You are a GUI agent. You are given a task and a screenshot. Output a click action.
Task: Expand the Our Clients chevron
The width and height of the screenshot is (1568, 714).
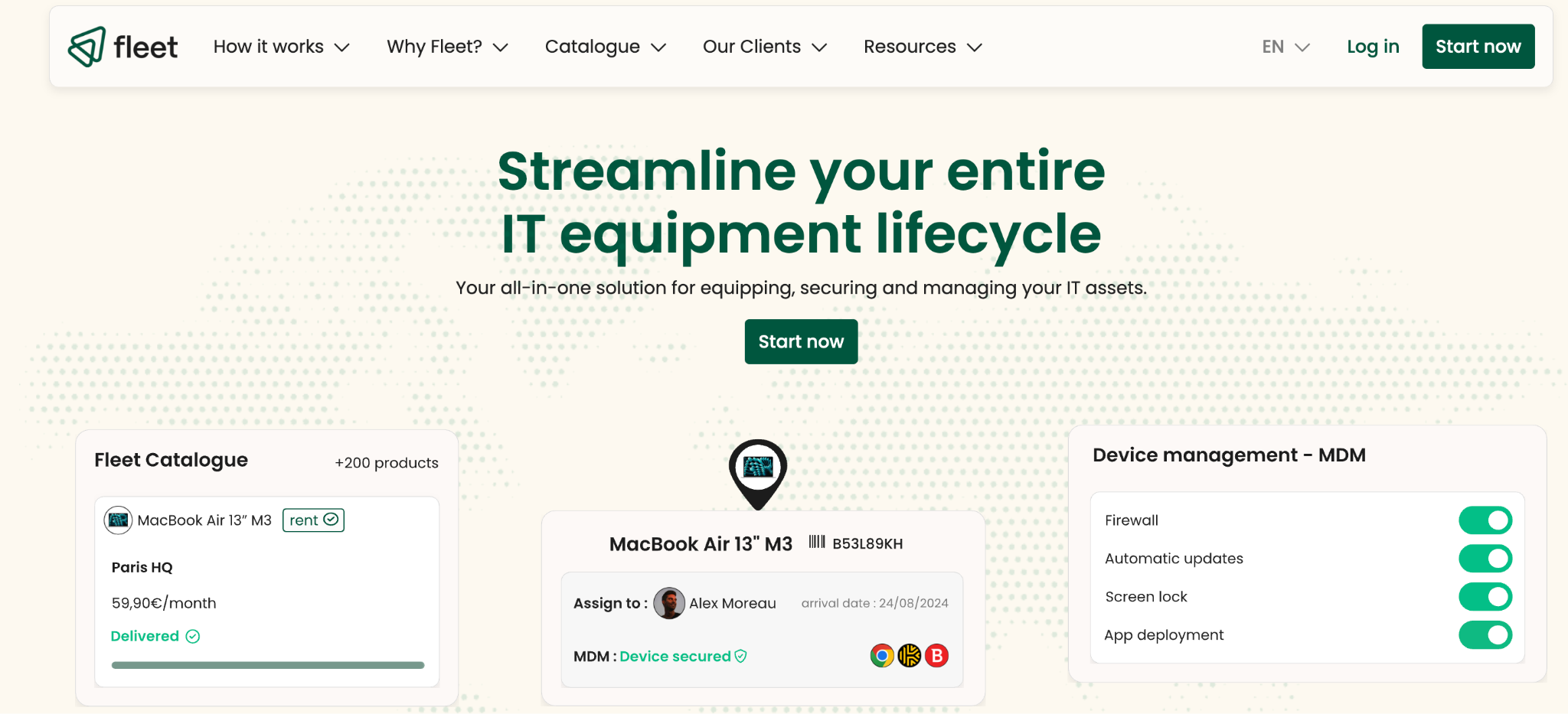(x=819, y=47)
